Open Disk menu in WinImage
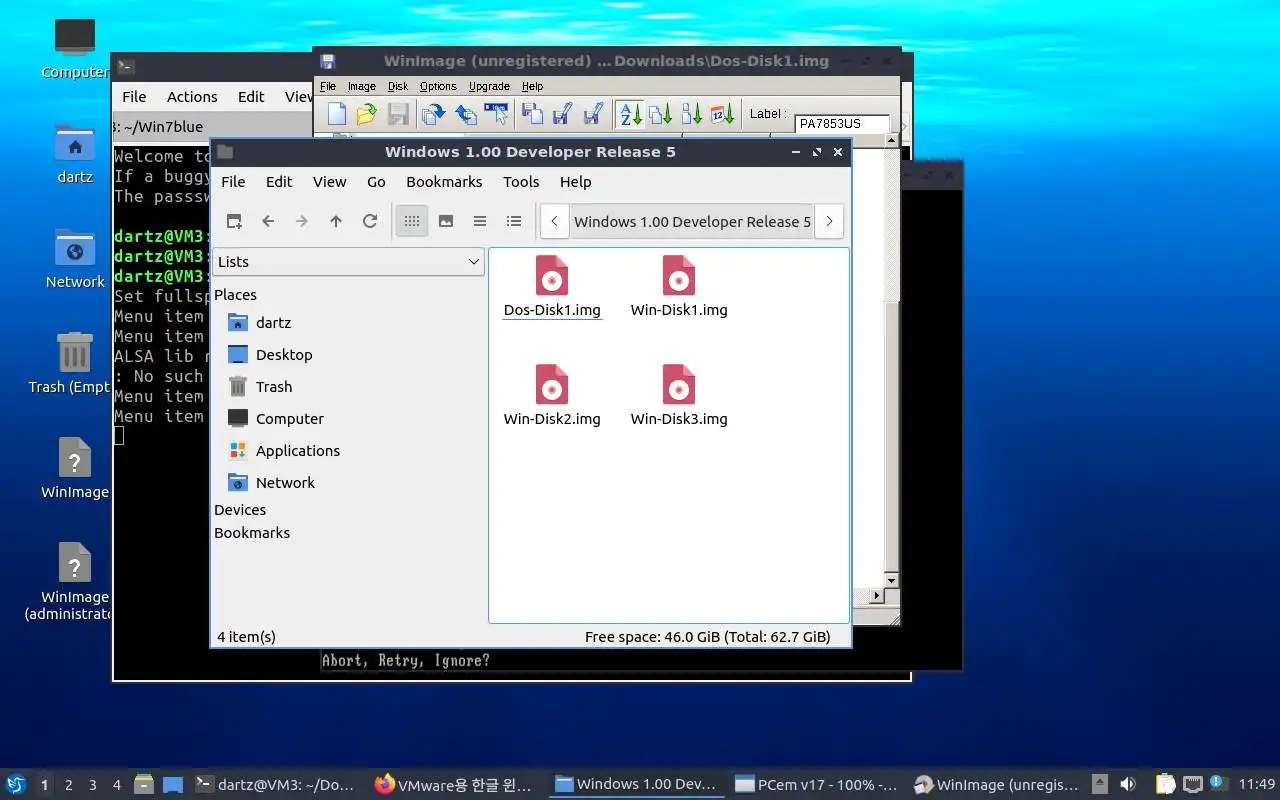1280x800 pixels. pyautogui.click(x=398, y=87)
